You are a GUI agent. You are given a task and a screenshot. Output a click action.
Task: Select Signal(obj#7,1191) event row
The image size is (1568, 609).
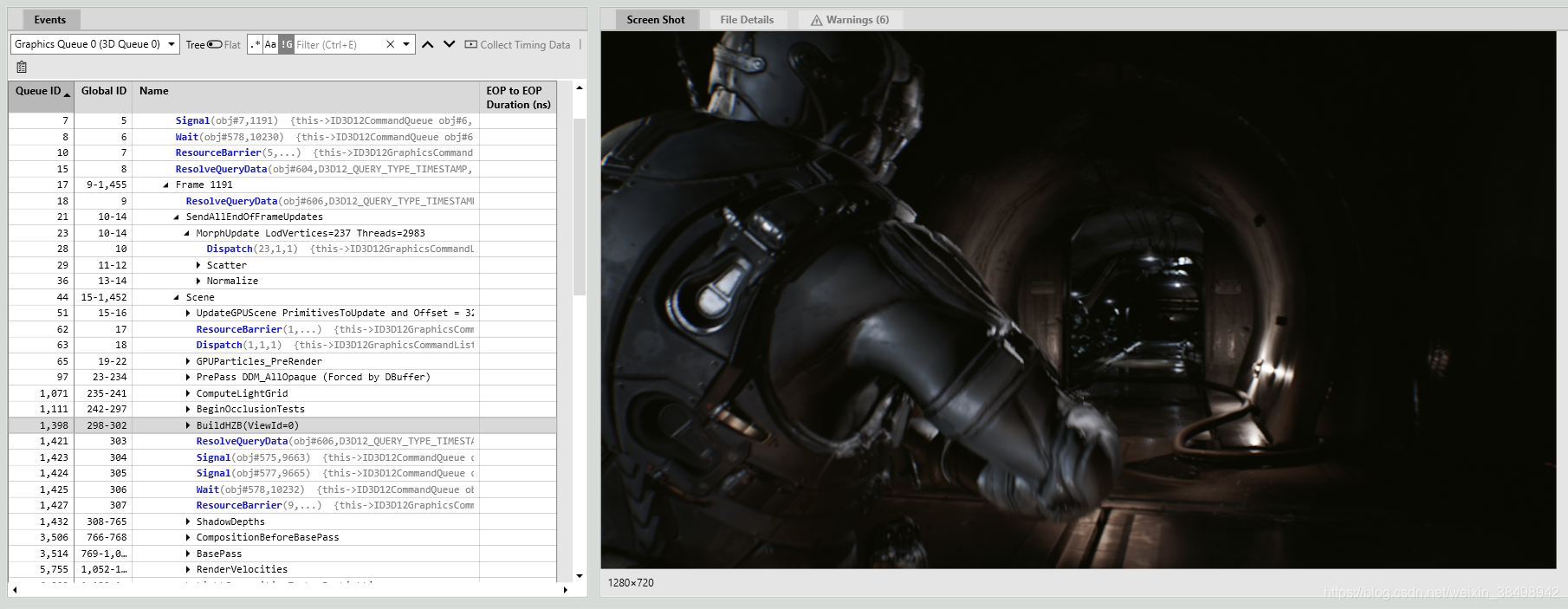pos(282,121)
